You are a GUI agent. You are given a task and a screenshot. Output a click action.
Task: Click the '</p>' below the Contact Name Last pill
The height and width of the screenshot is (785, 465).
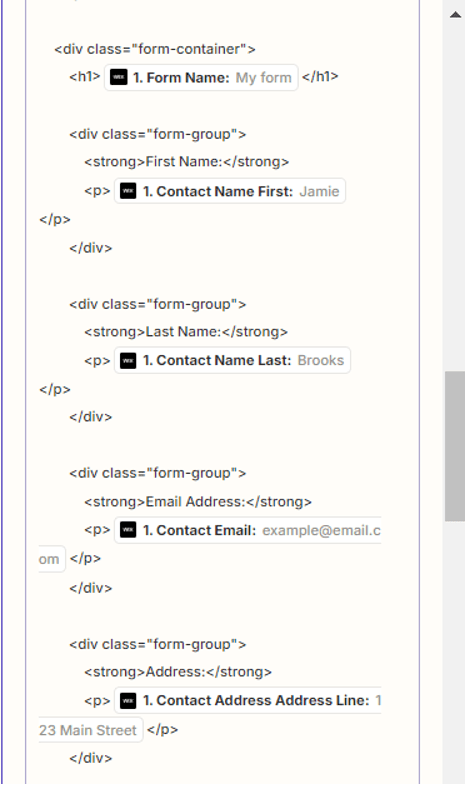pyautogui.click(x=55, y=389)
